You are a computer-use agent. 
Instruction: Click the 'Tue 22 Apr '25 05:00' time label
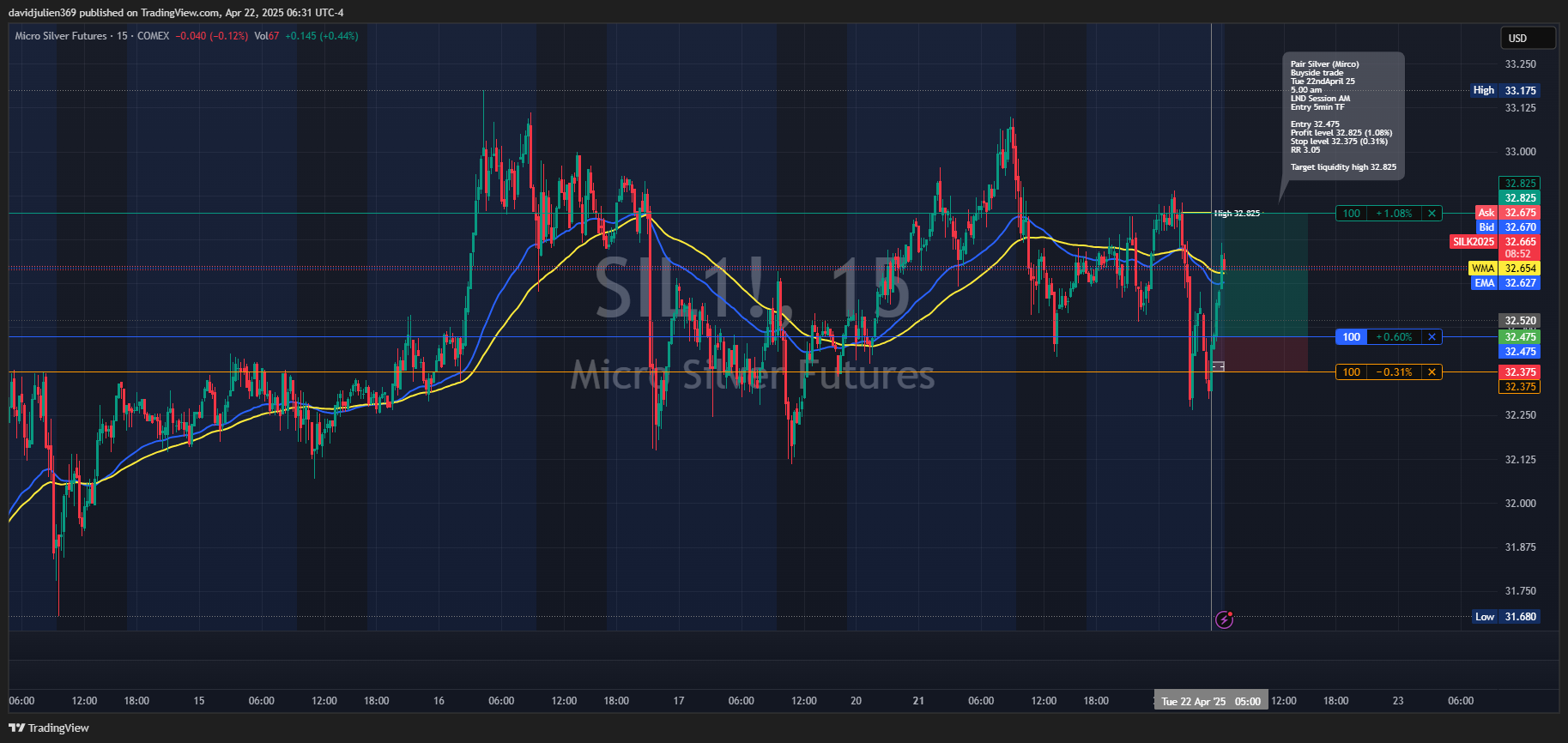tap(1211, 701)
